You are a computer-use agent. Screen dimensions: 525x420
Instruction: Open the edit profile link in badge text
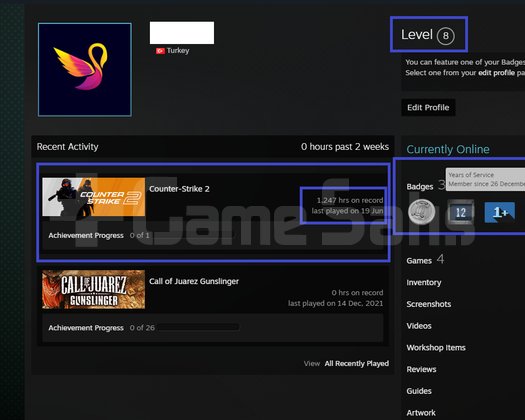[x=496, y=73]
